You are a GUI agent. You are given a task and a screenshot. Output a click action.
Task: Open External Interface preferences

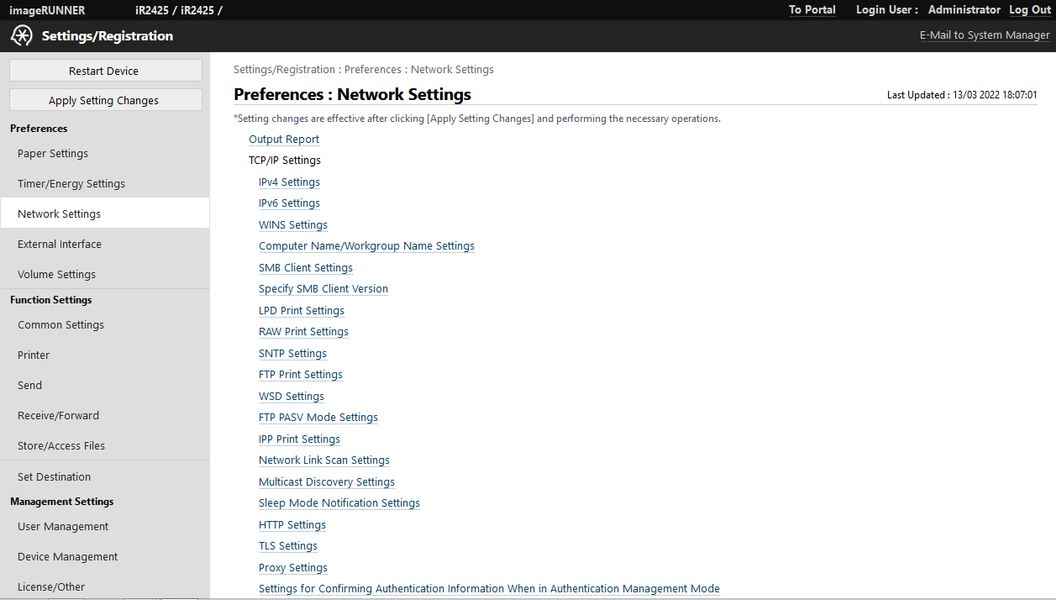pos(59,244)
